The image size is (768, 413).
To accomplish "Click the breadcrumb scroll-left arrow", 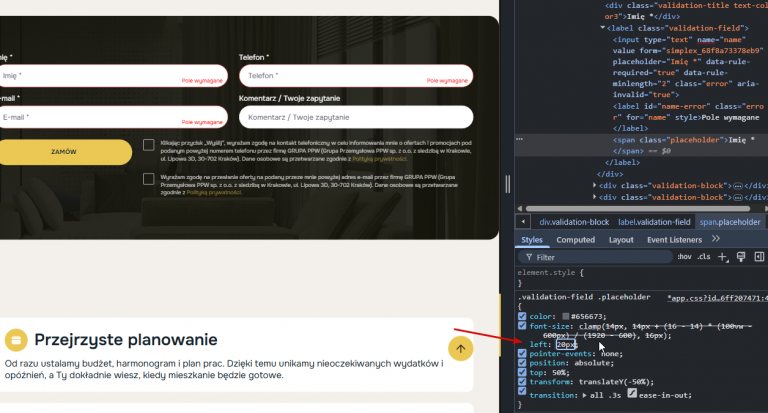I will click(523, 222).
